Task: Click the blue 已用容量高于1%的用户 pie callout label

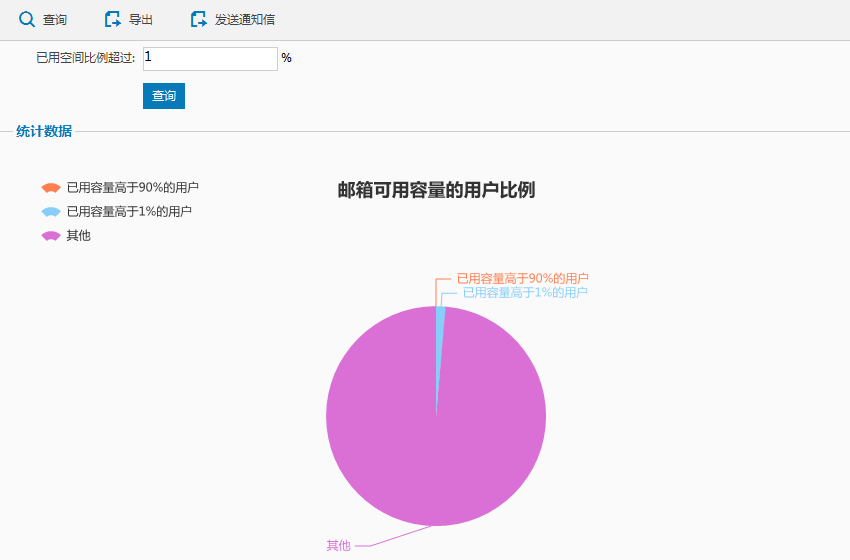Action: 525,293
